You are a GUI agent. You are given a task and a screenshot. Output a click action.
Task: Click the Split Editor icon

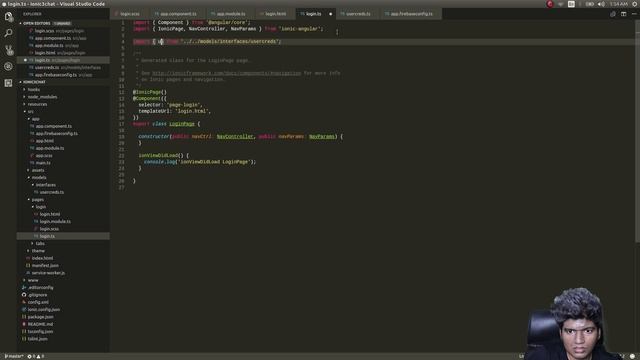pos(623,14)
